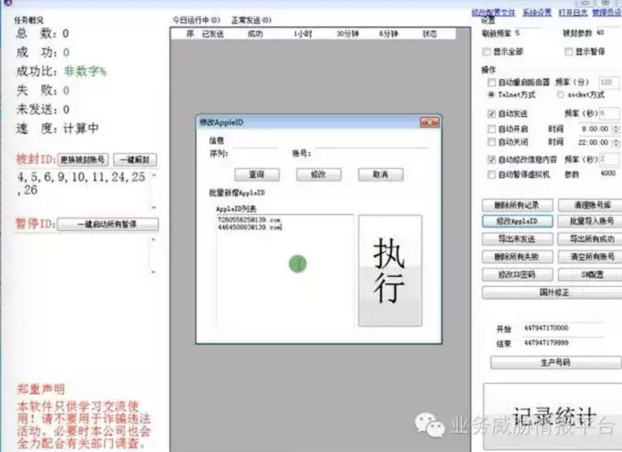Open the 打开日志 link
This screenshot has width=622, height=452.
pyautogui.click(x=573, y=13)
